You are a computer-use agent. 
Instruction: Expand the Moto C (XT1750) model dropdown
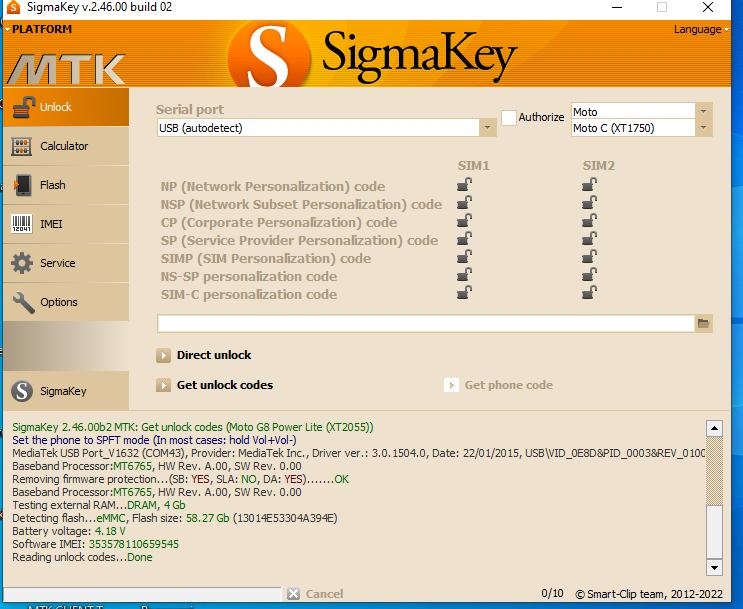(x=703, y=128)
